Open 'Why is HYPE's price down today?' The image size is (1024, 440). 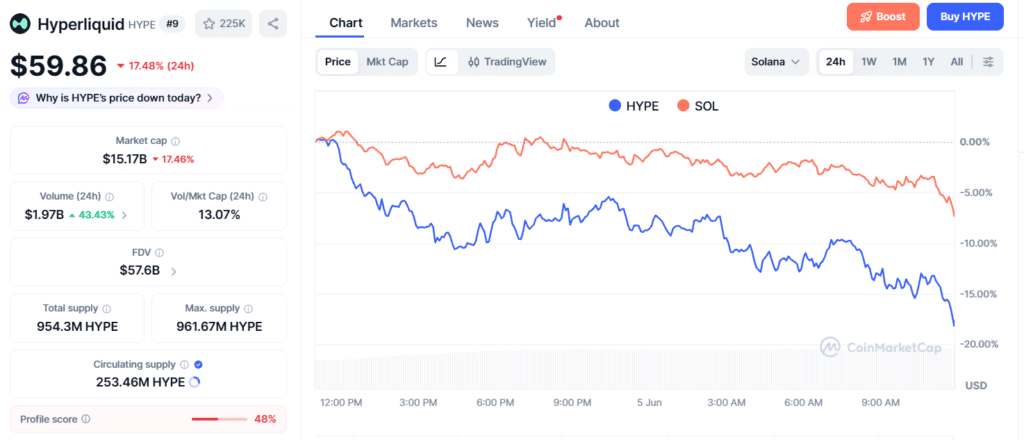click(116, 98)
